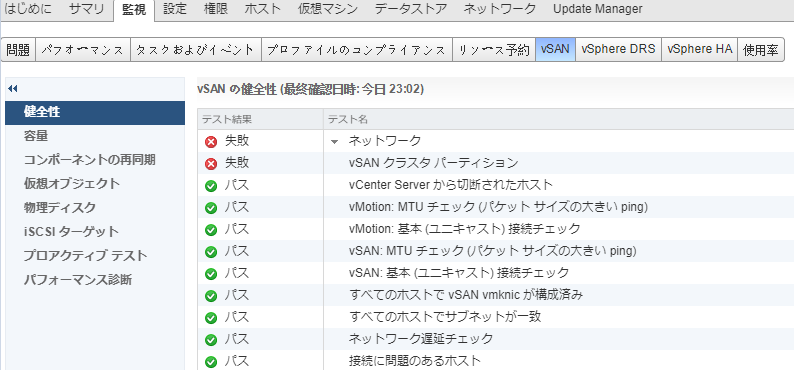This screenshot has height=370, width=794.
Task: Go to the 権限 tab
Action: coord(216,9)
